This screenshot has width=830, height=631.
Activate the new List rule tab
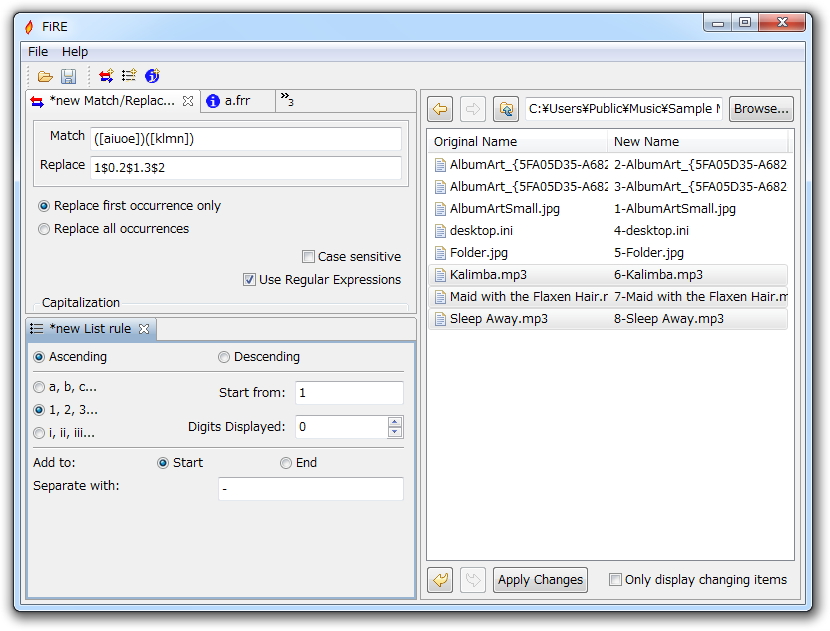(x=90, y=329)
